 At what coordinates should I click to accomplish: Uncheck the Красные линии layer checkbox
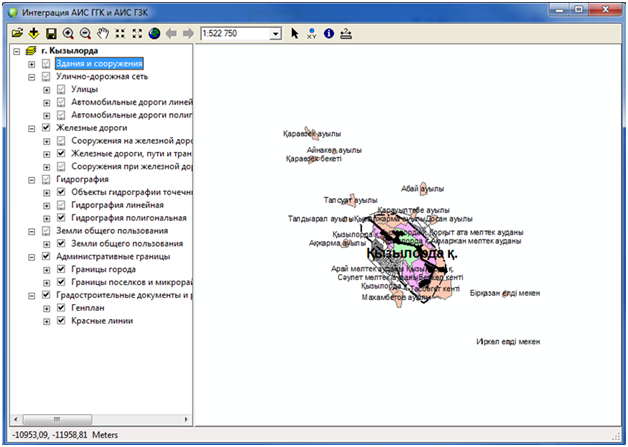61,321
